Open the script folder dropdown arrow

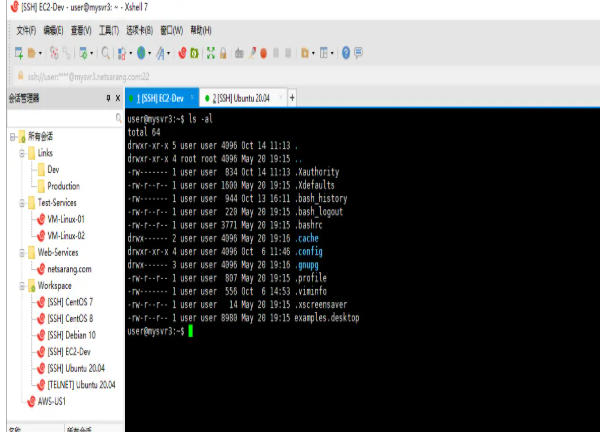pos(313,53)
